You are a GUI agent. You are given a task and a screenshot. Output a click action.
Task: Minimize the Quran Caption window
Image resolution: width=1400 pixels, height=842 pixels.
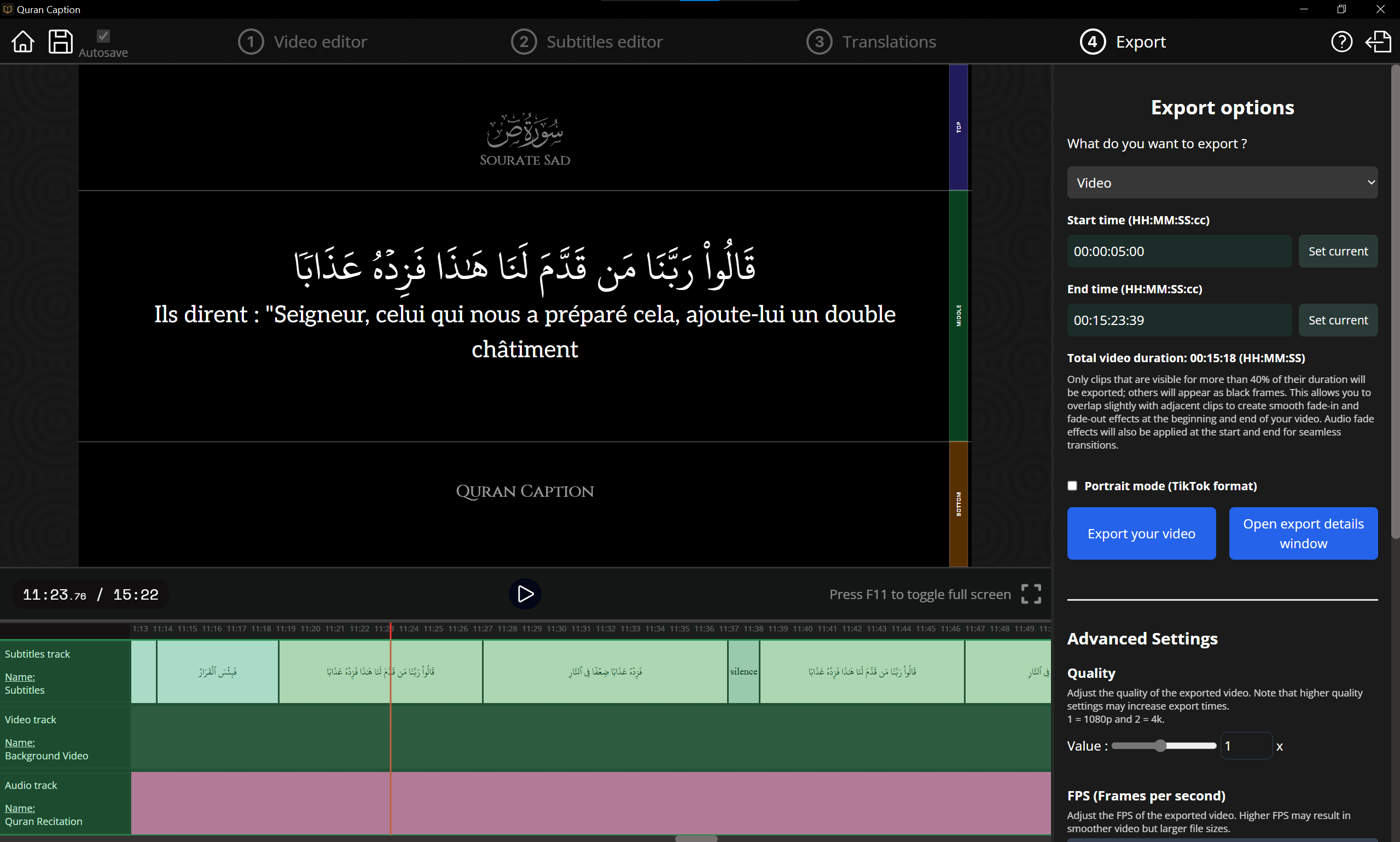tap(1304, 9)
